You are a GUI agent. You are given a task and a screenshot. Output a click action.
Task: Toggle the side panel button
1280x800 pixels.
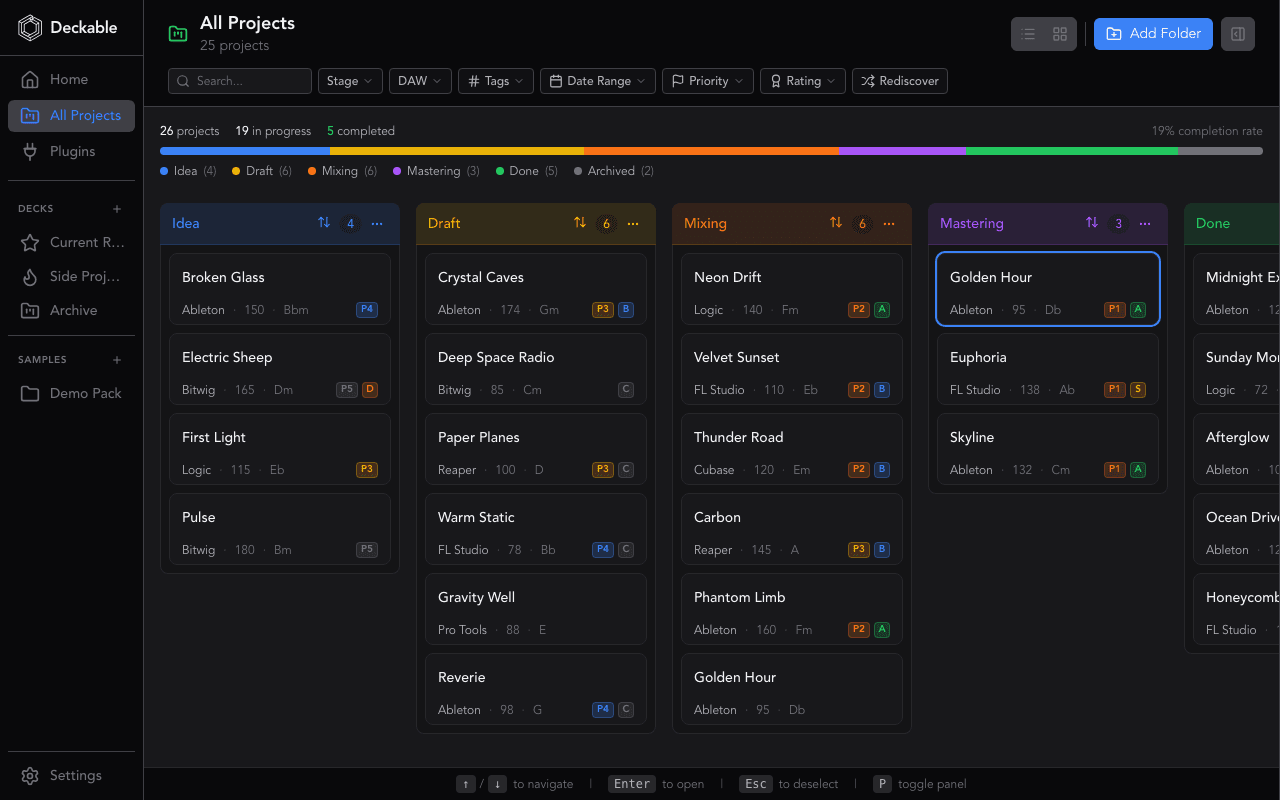1238,34
